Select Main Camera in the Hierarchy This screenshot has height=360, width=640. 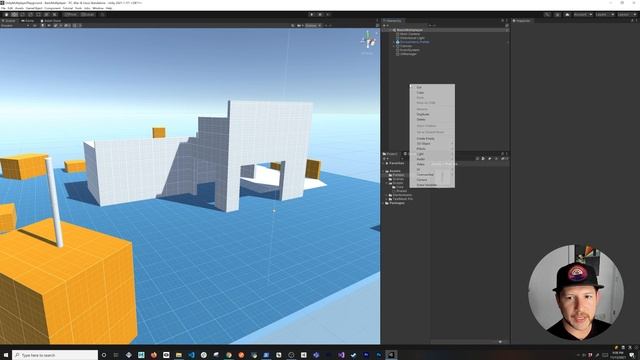tap(409, 34)
